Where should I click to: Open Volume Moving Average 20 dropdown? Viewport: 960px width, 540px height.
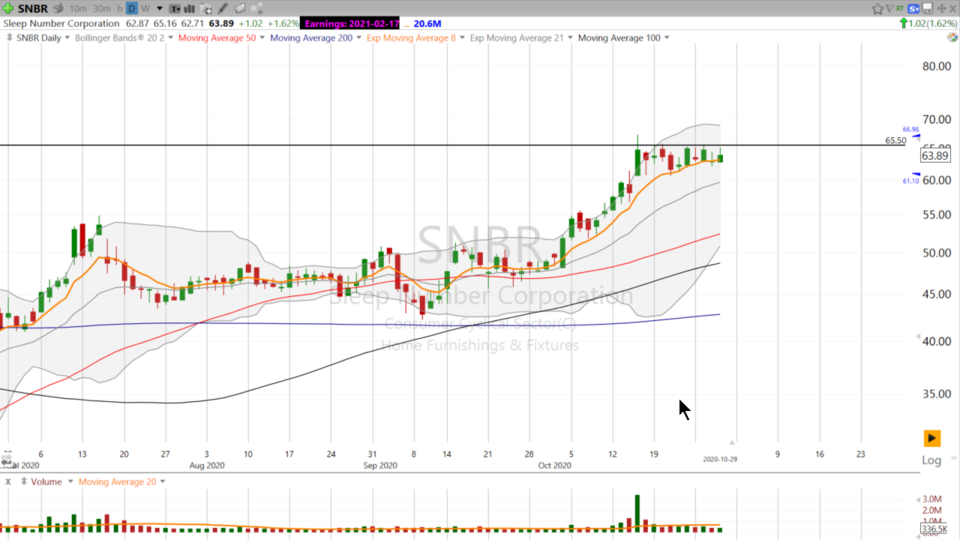click(162, 482)
